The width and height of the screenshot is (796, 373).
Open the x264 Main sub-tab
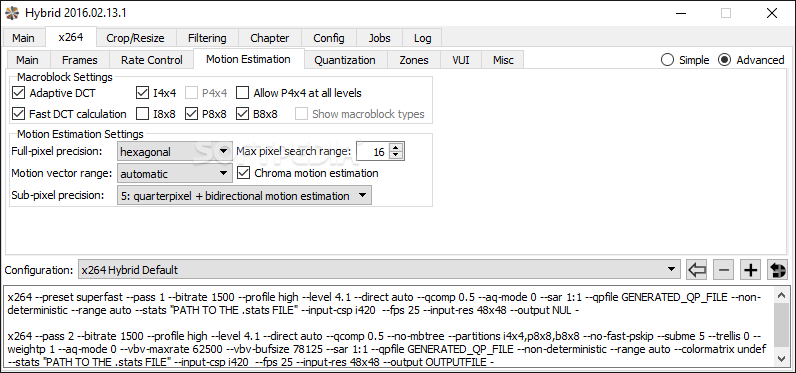(27, 60)
